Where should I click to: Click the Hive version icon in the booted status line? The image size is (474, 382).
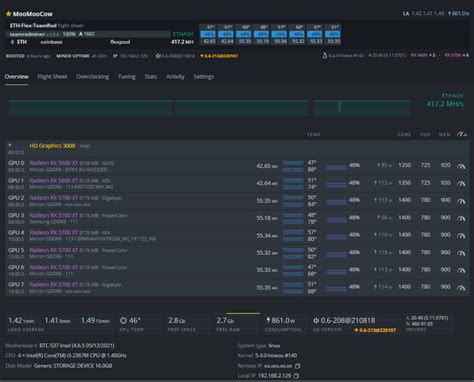click(x=158, y=56)
